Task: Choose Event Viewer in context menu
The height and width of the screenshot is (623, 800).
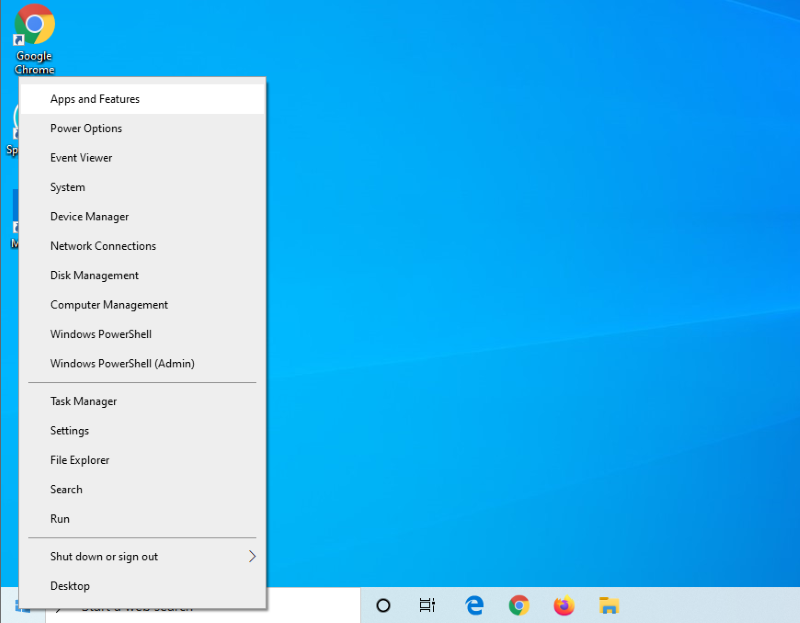Action: tap(81, 158)
